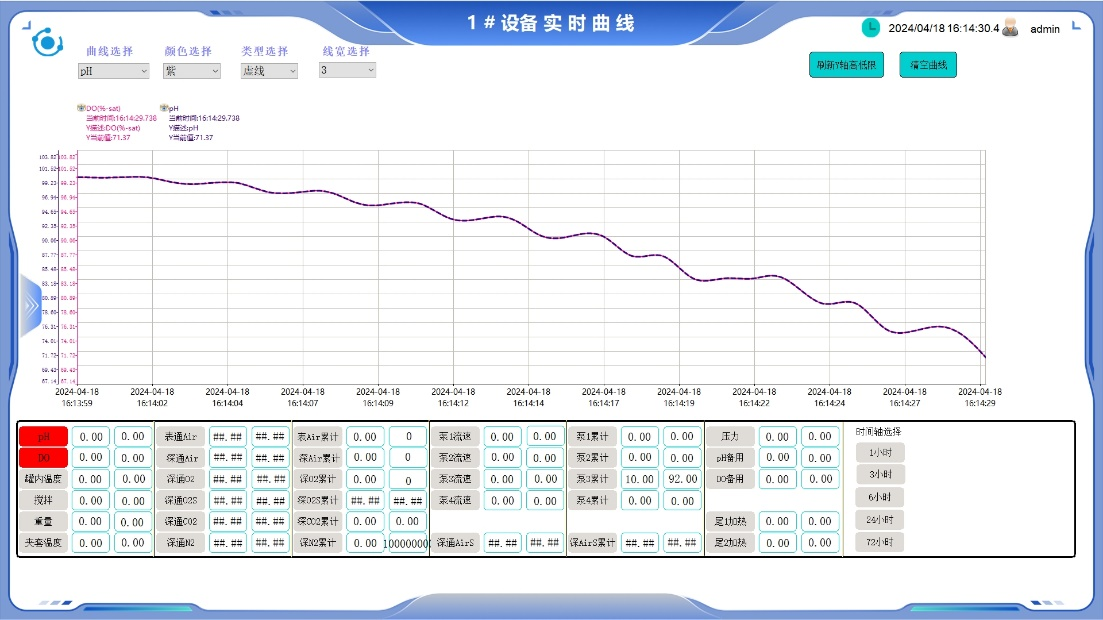Open the 颜色选择 color dropdown
Image resolution: width=1103 pixels, height=620 pixels.
click(x=192, y=71)
